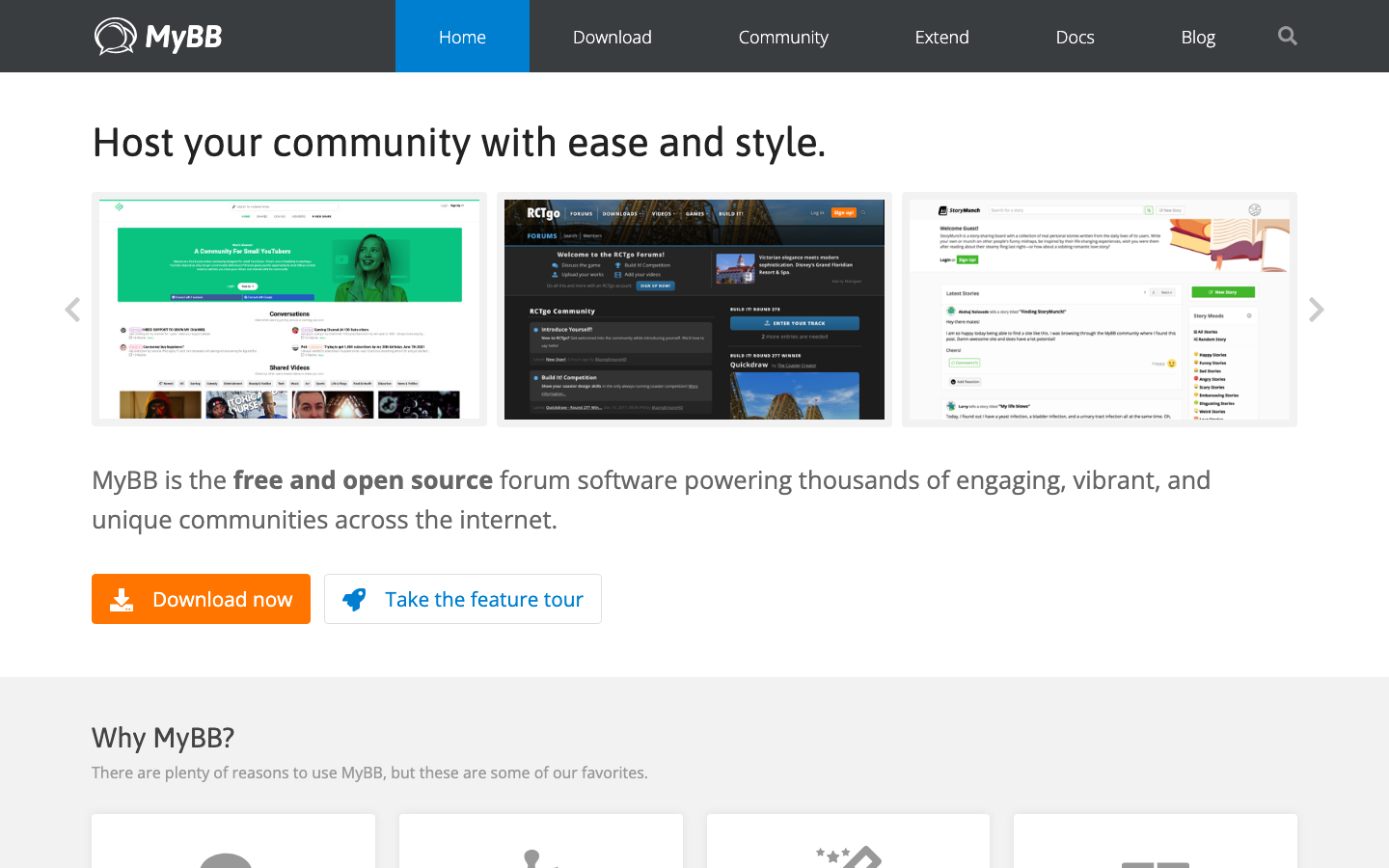This screenshot has width=1389, height=868.
Task: Click the MyBB wordmark text in the header
Action: (183, 38)
